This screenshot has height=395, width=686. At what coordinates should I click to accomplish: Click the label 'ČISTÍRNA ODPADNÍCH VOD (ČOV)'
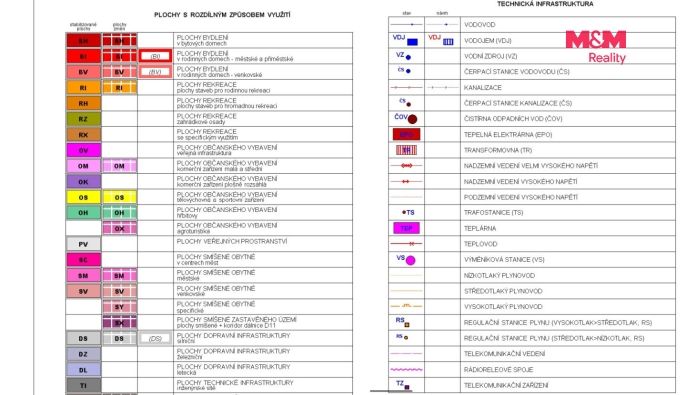(513, 119)
